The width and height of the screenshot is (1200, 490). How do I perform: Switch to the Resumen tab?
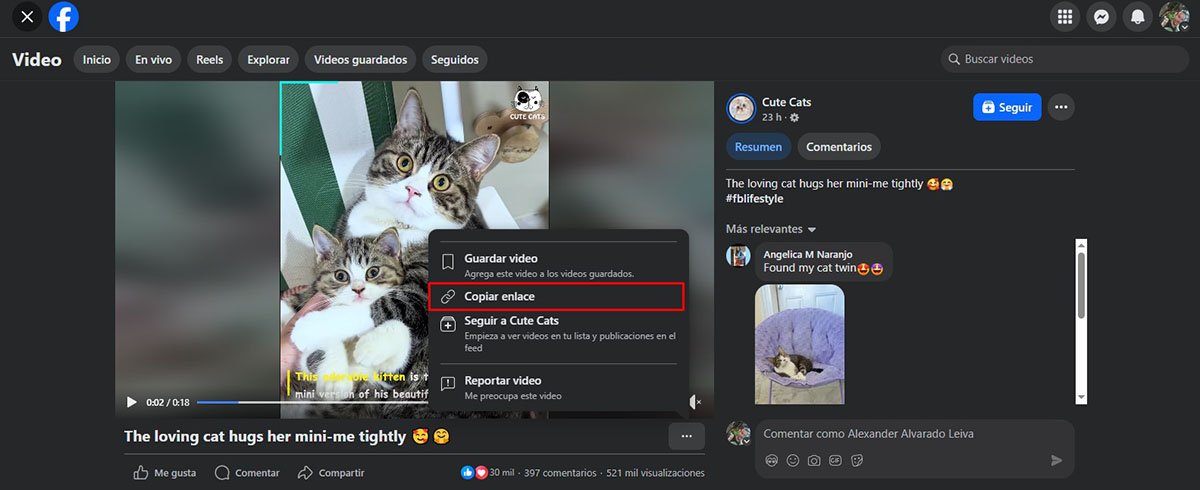(x=759, y=147)
